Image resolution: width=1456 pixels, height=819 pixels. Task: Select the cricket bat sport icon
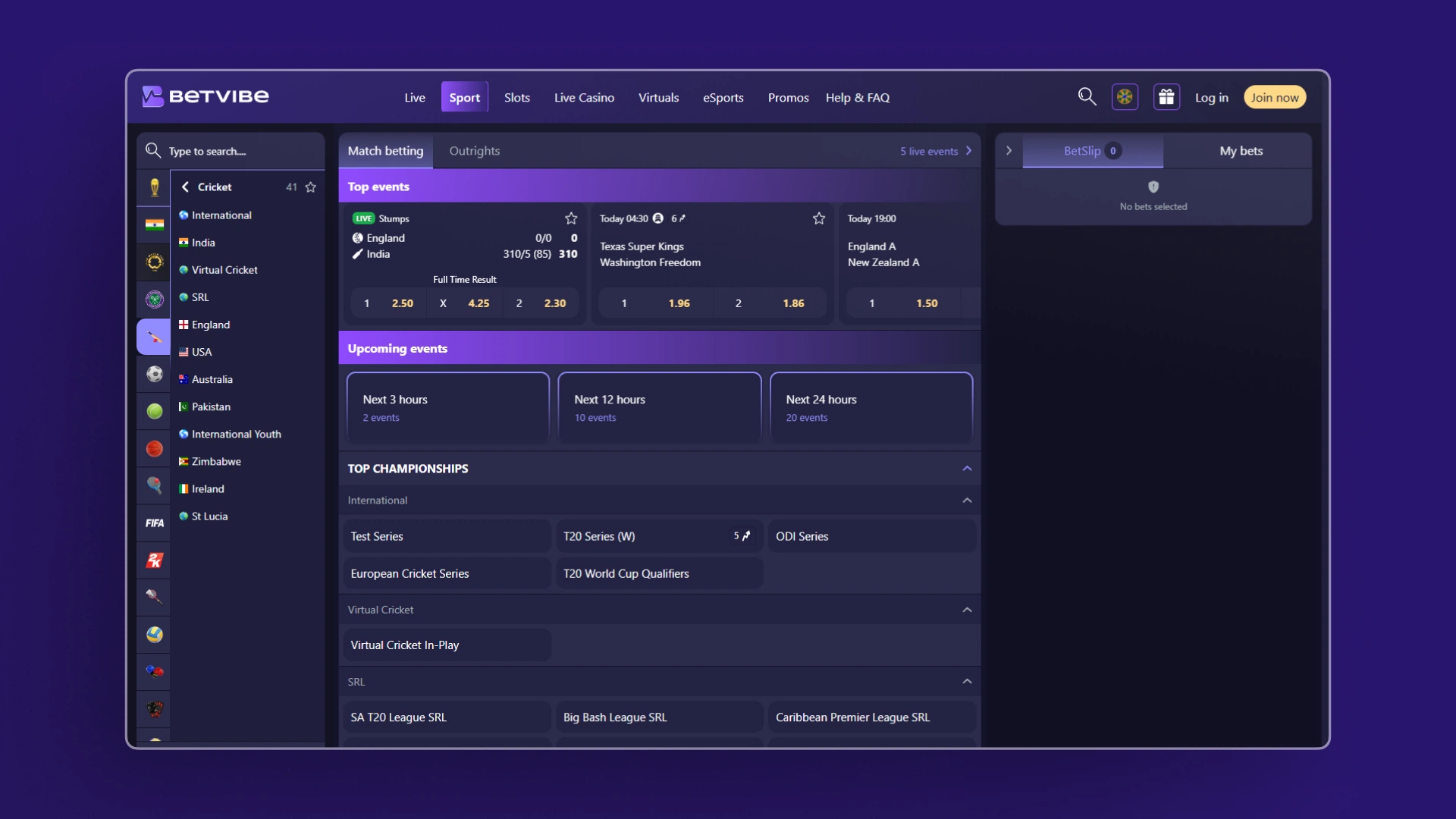[154, 336]
